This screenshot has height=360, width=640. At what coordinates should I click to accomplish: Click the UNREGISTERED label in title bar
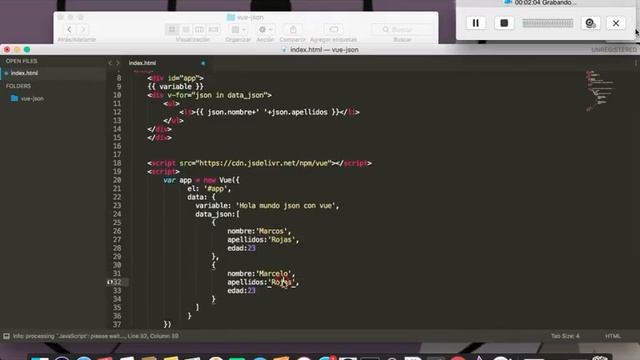click(614, 49)
